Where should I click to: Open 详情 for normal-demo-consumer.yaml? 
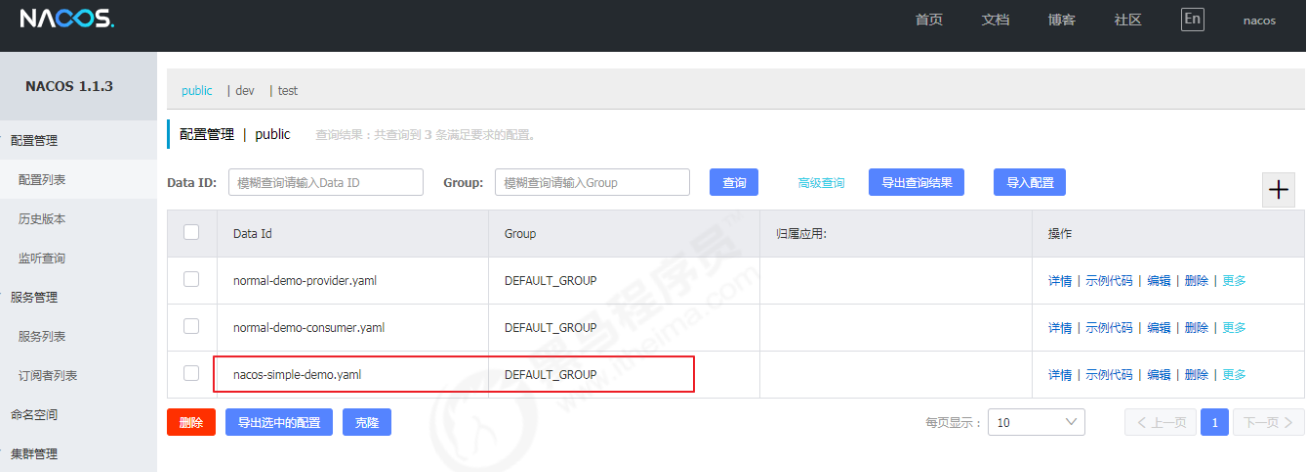(x=1060, y=328)
